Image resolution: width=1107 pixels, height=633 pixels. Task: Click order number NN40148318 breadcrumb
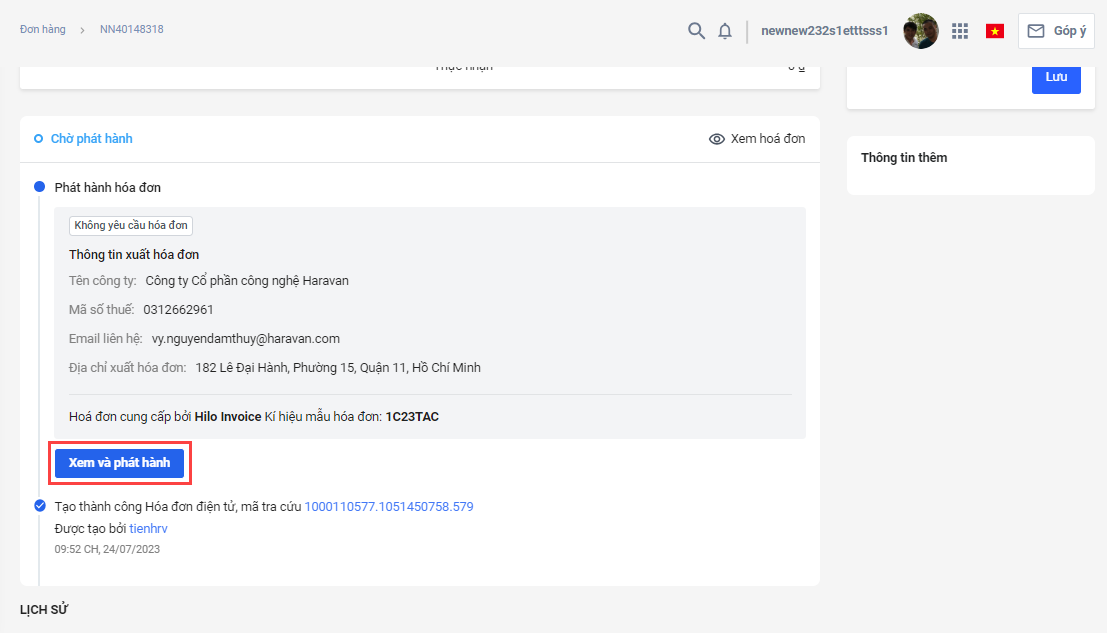tap(131, 29)
